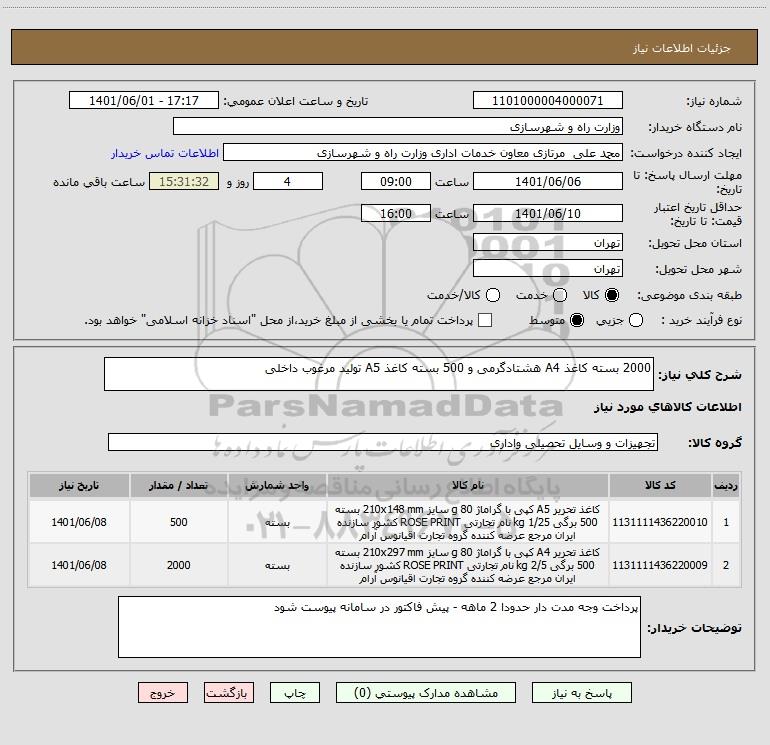Click the price validity time 16:00 field
The height and width of the screenshot is (745, 770).
pos(396,213)
